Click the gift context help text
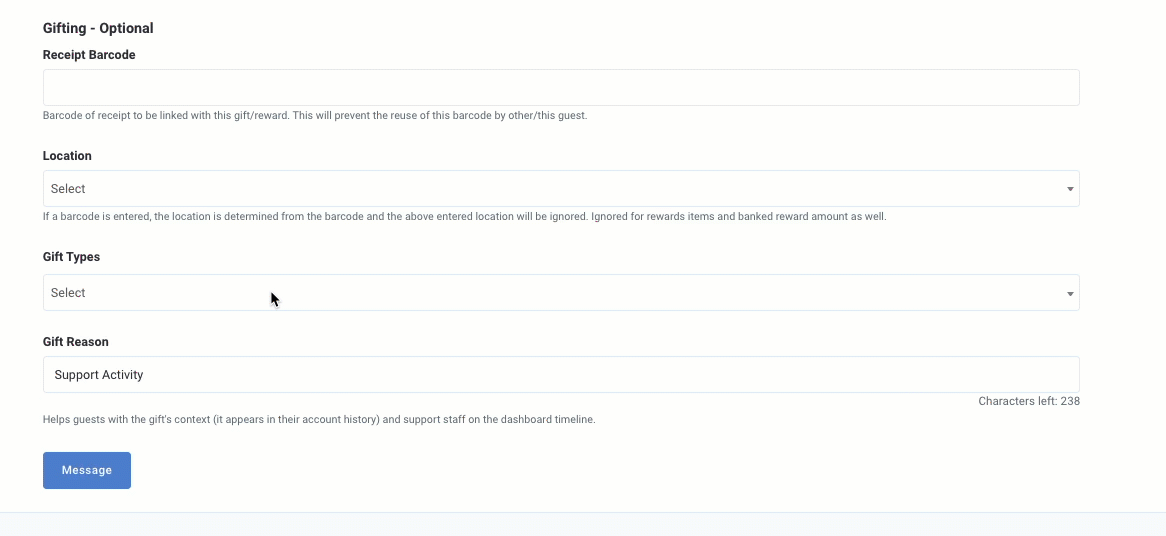 point(319,419)
